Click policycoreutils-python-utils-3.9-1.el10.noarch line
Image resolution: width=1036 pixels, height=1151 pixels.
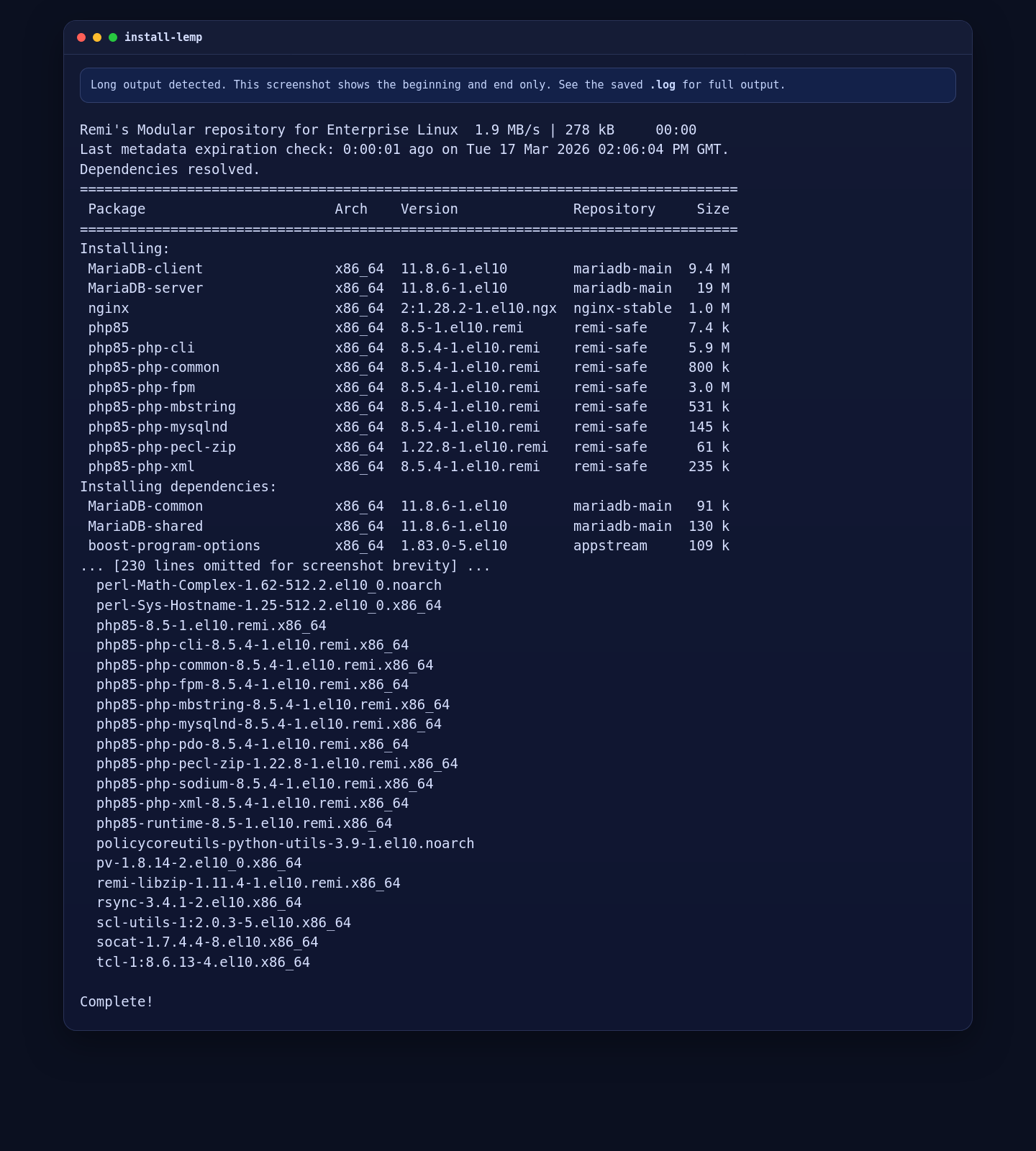tap(286, 844)
